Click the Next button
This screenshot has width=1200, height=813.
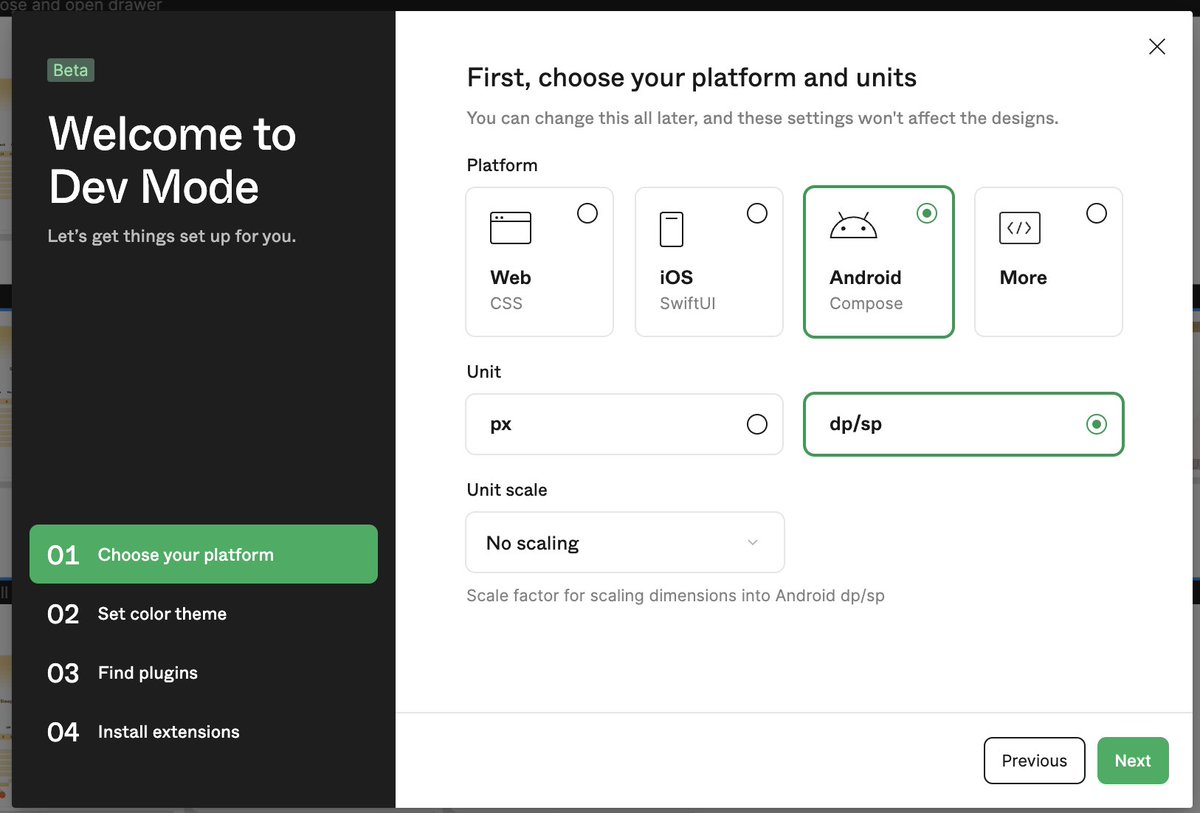click(x=1133, y=760)
